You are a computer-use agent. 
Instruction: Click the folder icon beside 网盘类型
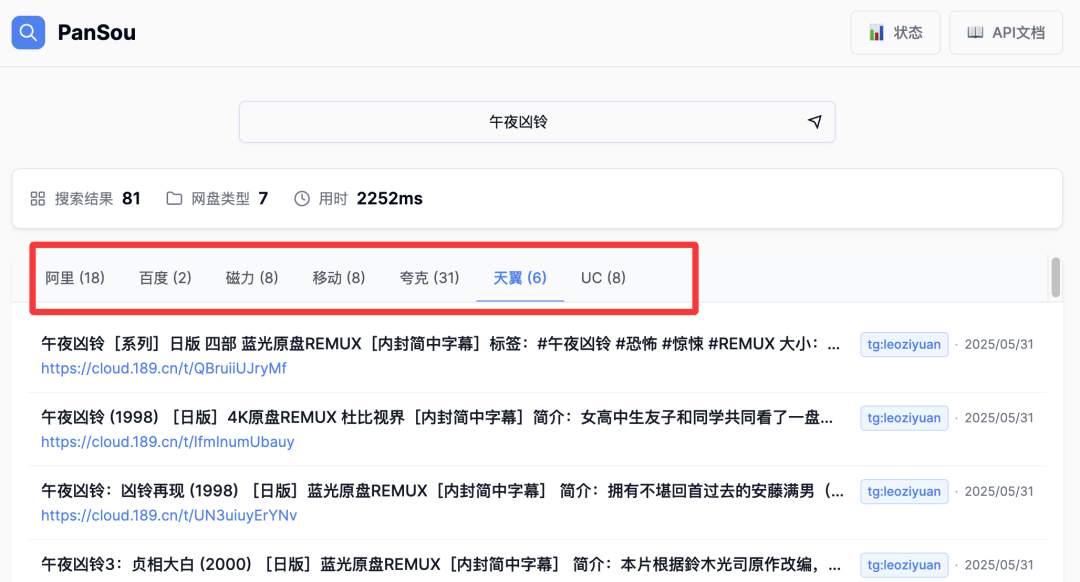(174, 199)
